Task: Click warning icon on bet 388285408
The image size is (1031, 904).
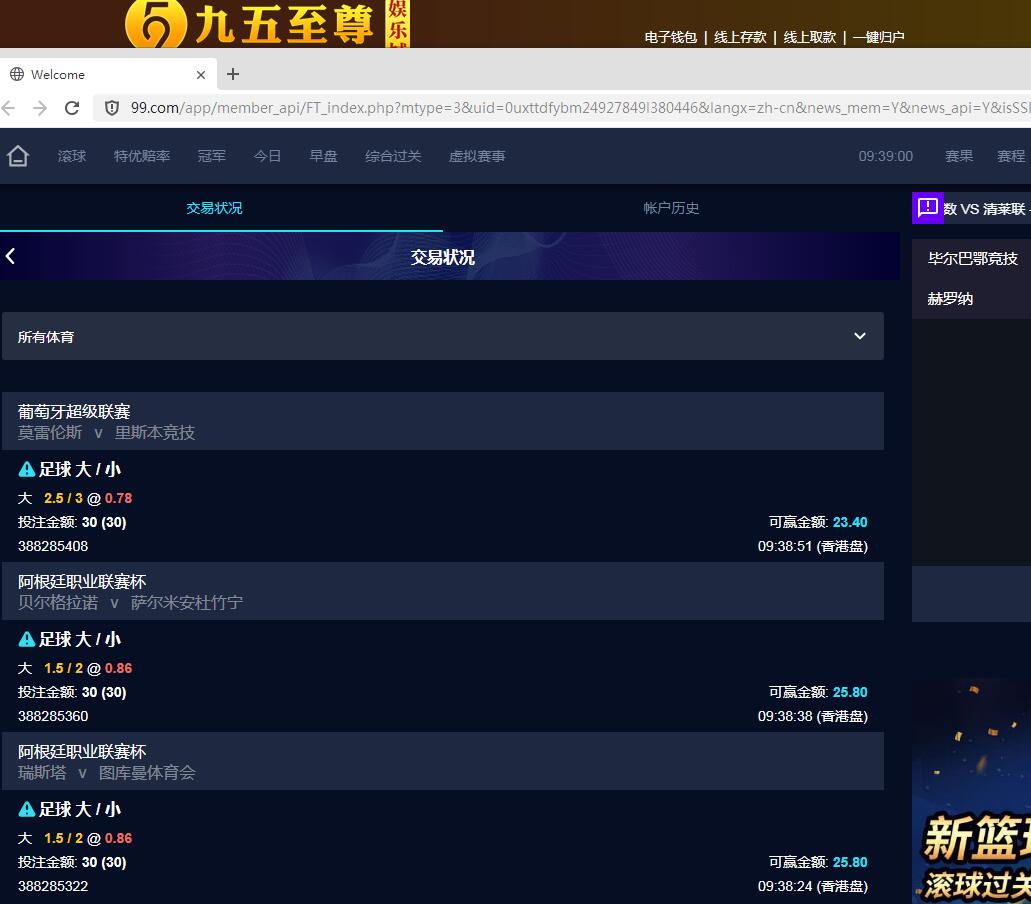Action: 26,469
